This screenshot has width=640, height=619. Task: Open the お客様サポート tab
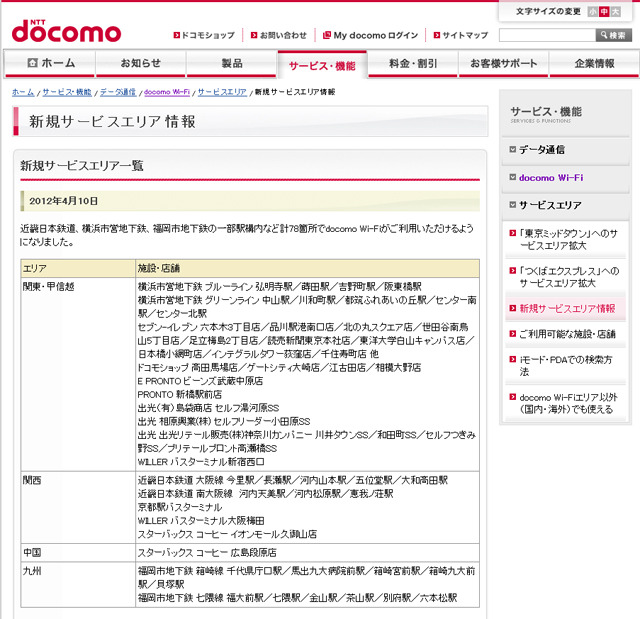(503, 64)
